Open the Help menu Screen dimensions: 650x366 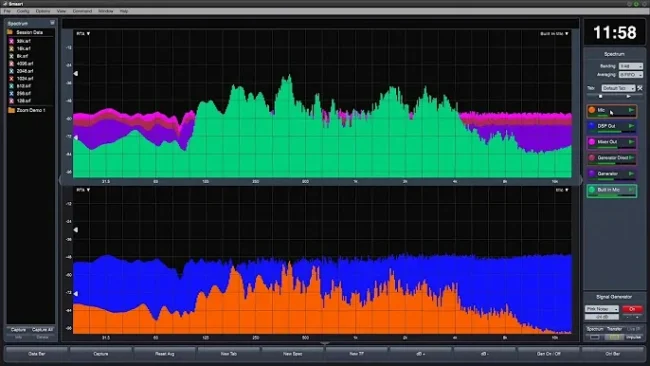[124, 11]
